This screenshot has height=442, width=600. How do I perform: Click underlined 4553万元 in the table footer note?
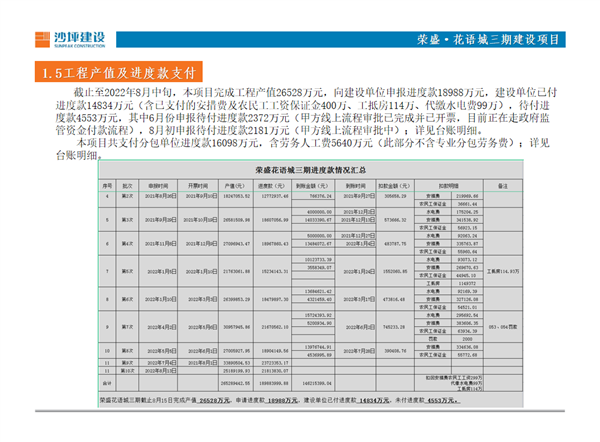click(443, 400)
